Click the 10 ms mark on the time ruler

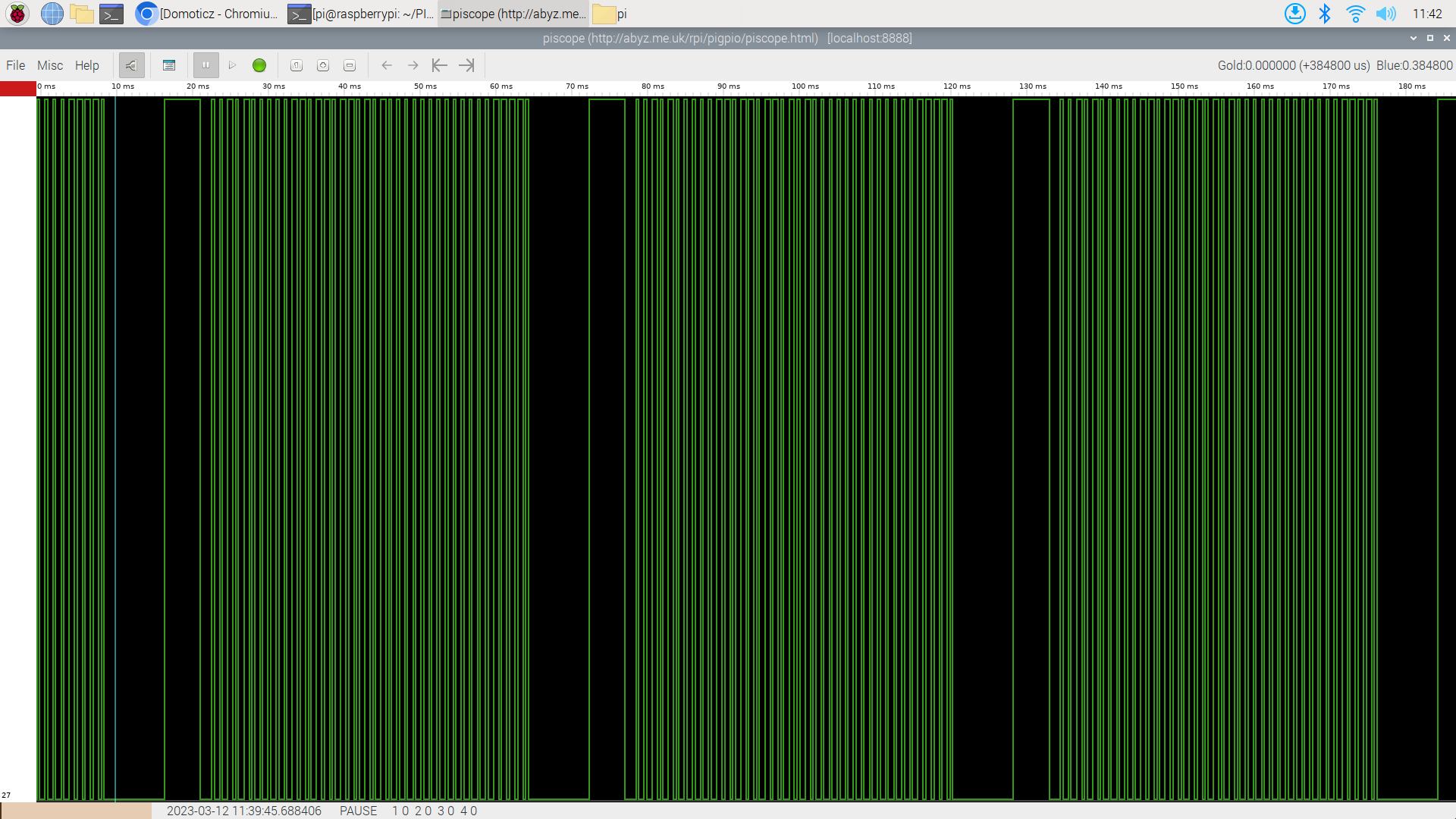click(123, 86)
